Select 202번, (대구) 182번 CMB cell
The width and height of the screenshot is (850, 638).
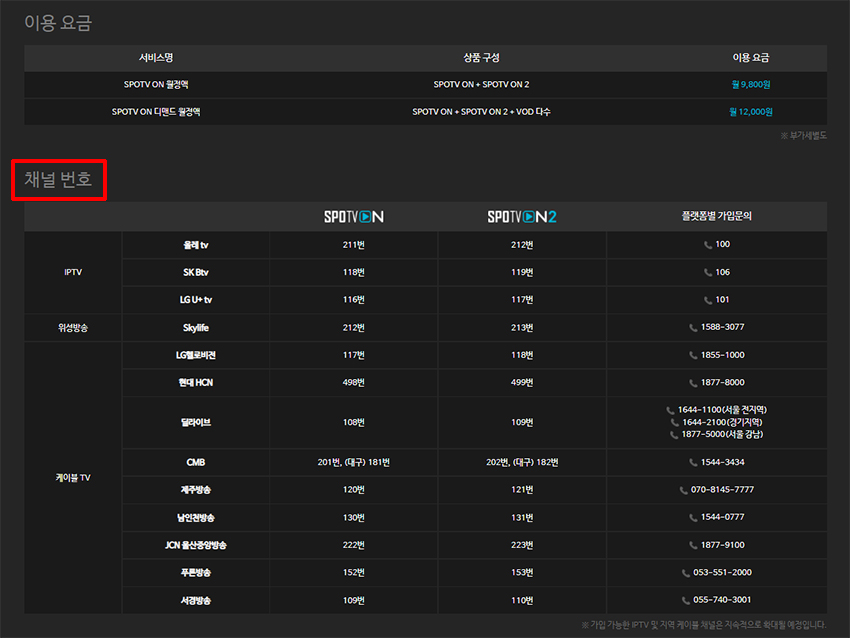(522, 462)
